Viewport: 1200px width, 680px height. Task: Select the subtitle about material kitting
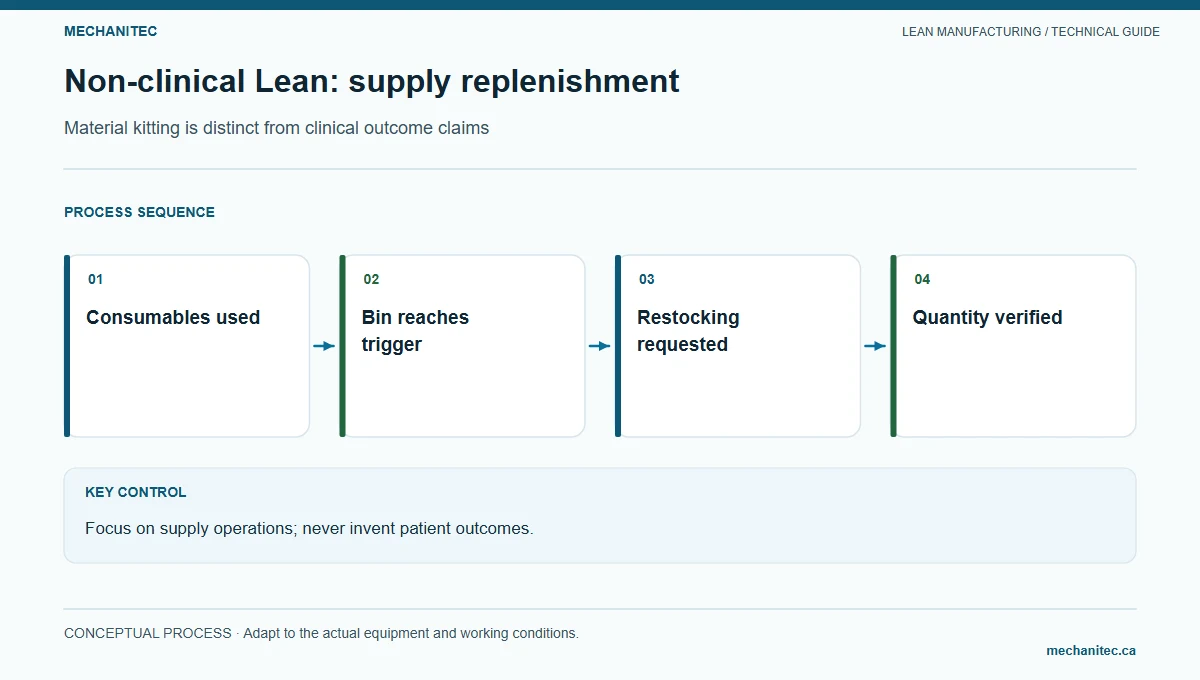coord(277,128)
